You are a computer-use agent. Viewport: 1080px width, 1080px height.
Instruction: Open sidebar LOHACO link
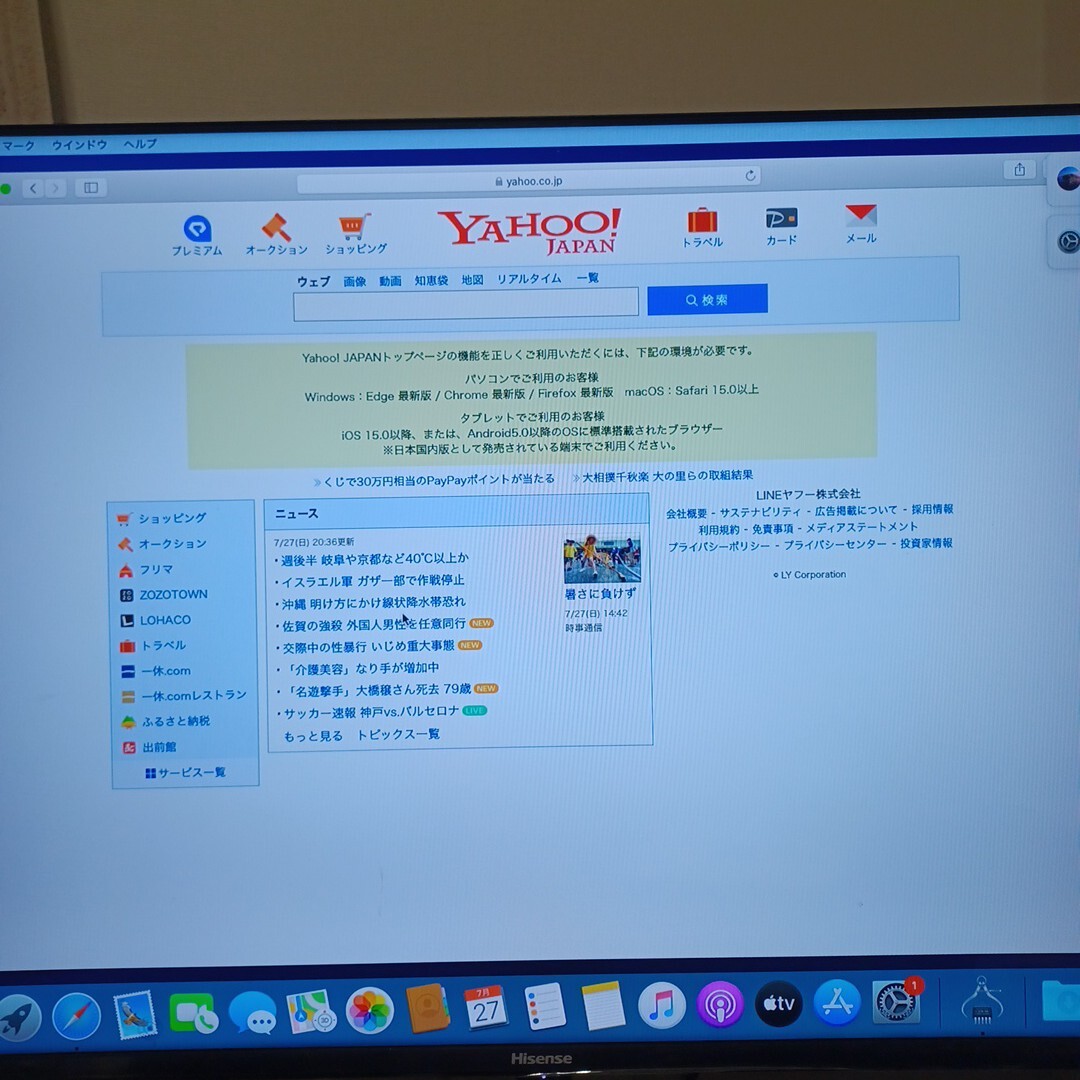tap(165, 620)
